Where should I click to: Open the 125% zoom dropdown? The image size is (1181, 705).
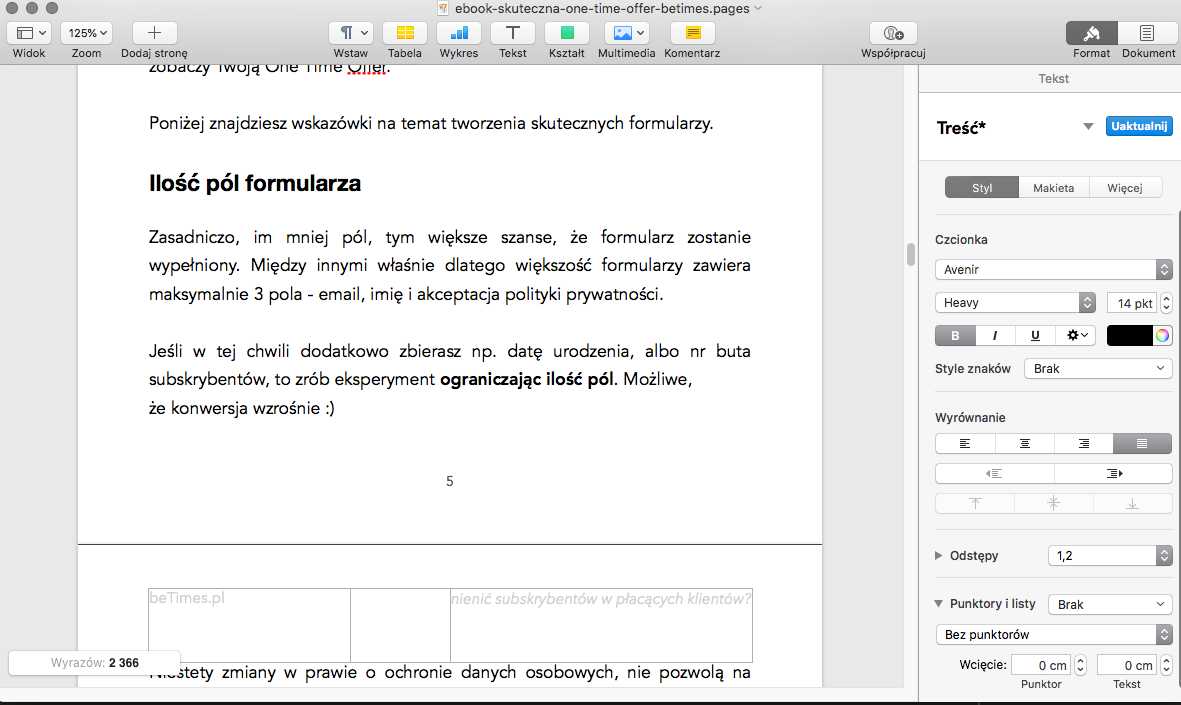click(87, 33)
